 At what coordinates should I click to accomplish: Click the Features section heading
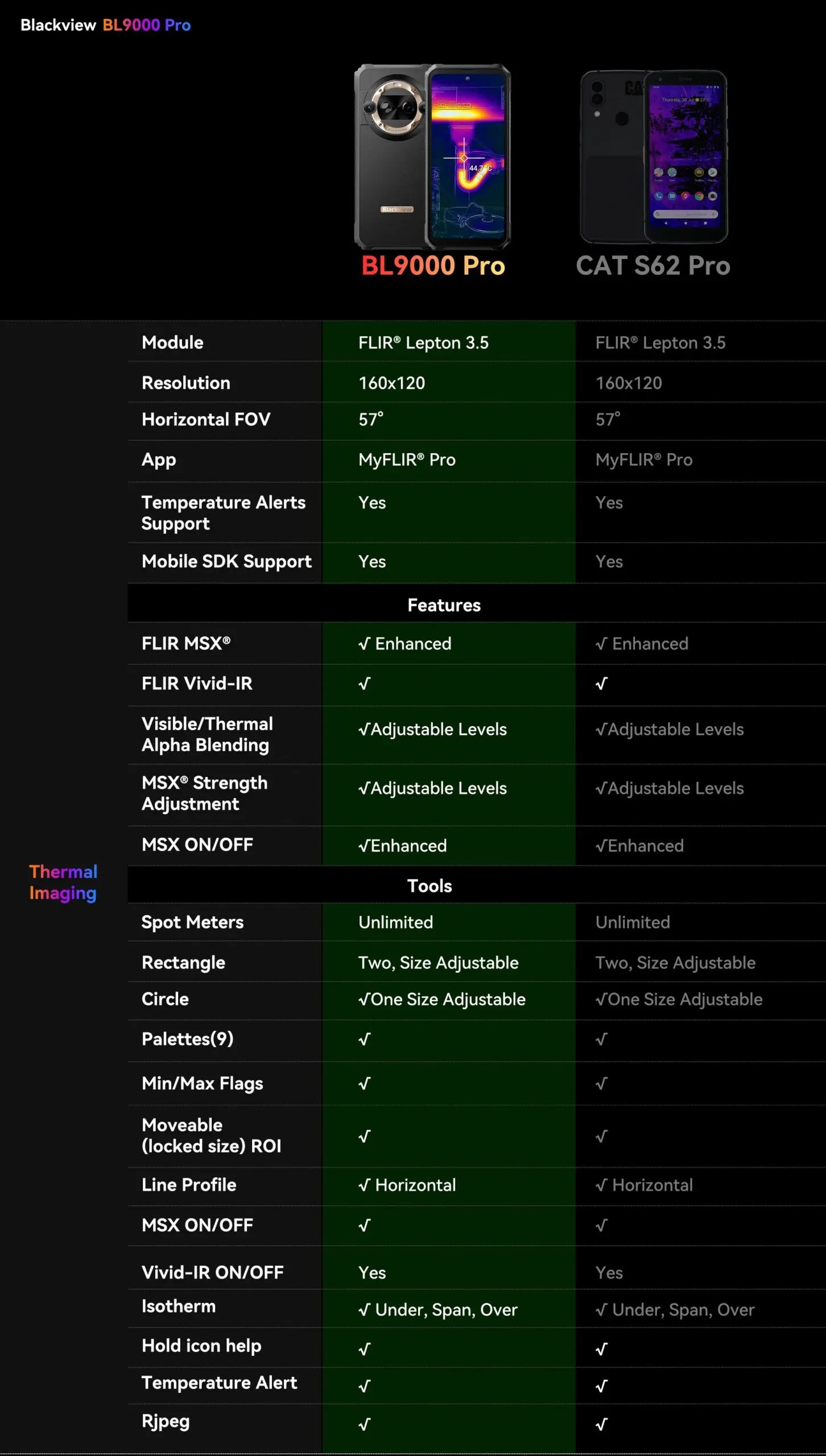tap(444, 605)
